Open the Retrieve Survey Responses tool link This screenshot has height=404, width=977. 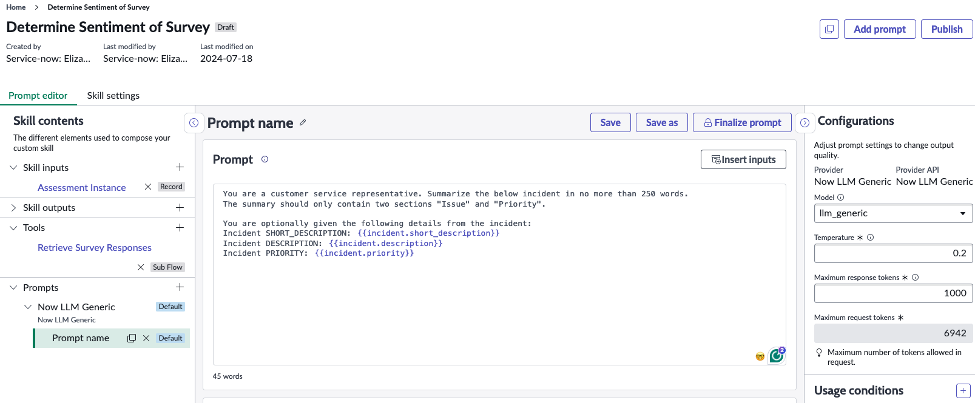95,248
